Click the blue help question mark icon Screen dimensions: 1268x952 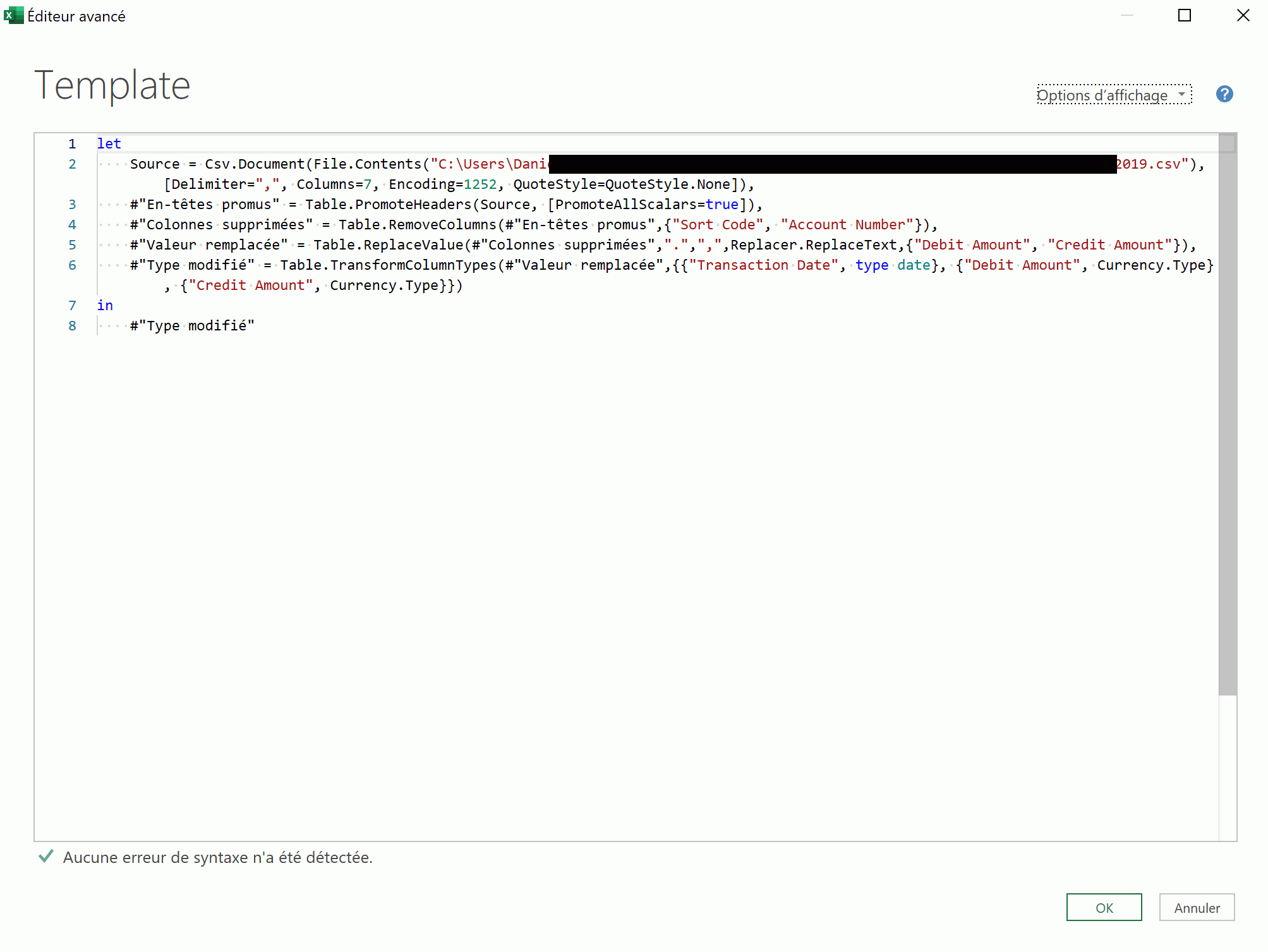point(1224,94)
